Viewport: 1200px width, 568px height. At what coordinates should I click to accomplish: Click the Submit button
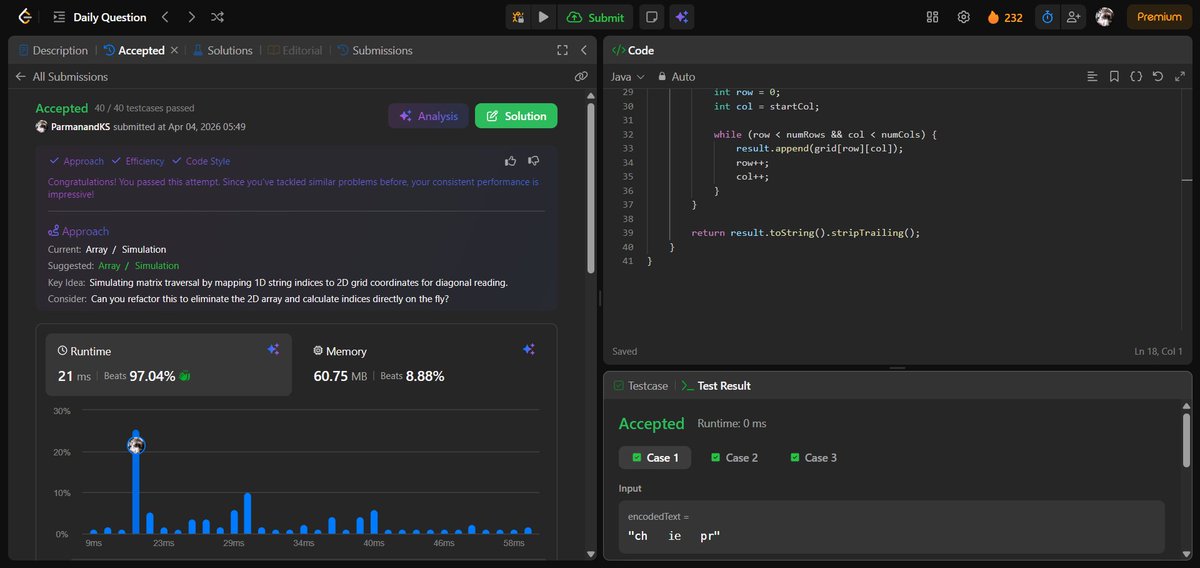(x=596, y=17)
